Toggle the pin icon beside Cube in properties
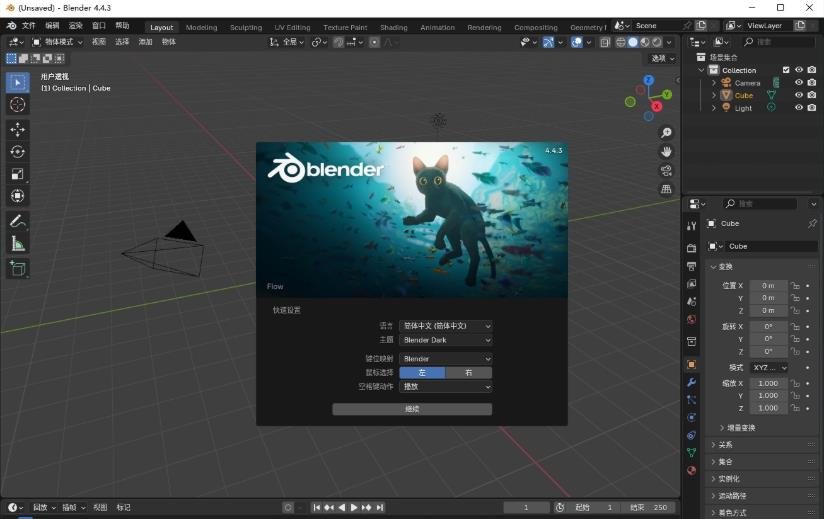This screenshot has height=519, width=824. click(x=812, y=224)
